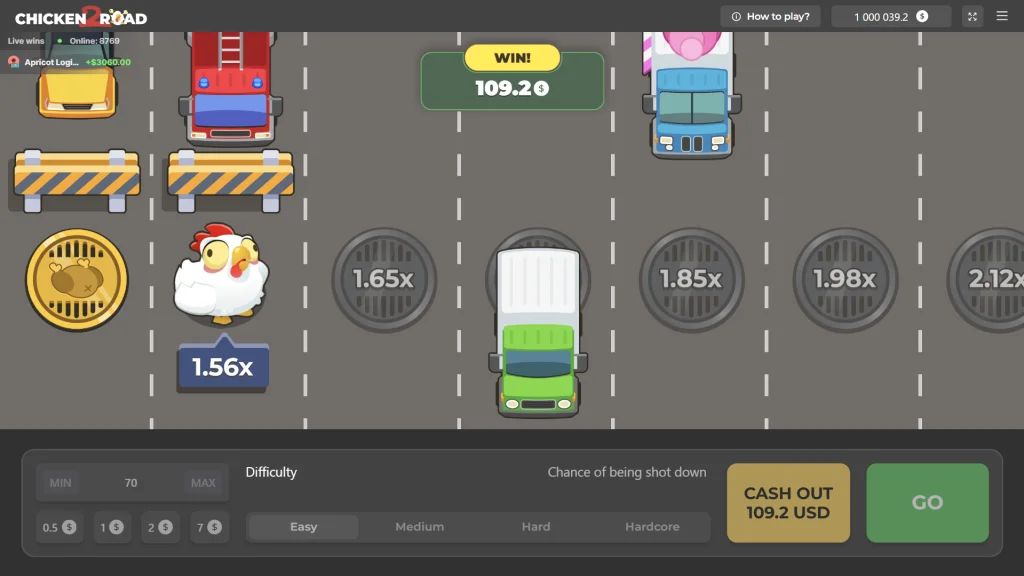Click the Apricot Logi player avatar

point(14,62)
